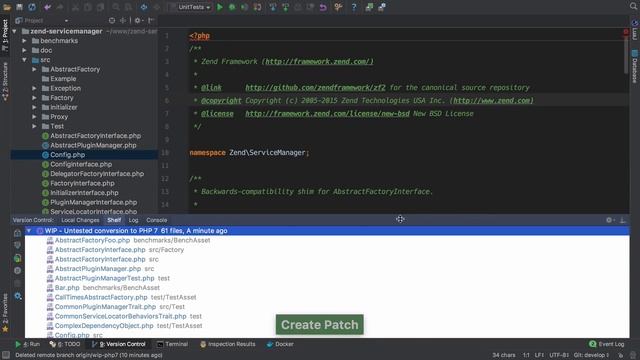The width and height of the screenshot is (640, 360).
Task: Select Bar.php in shelved files list
Action: pos(67,288)
